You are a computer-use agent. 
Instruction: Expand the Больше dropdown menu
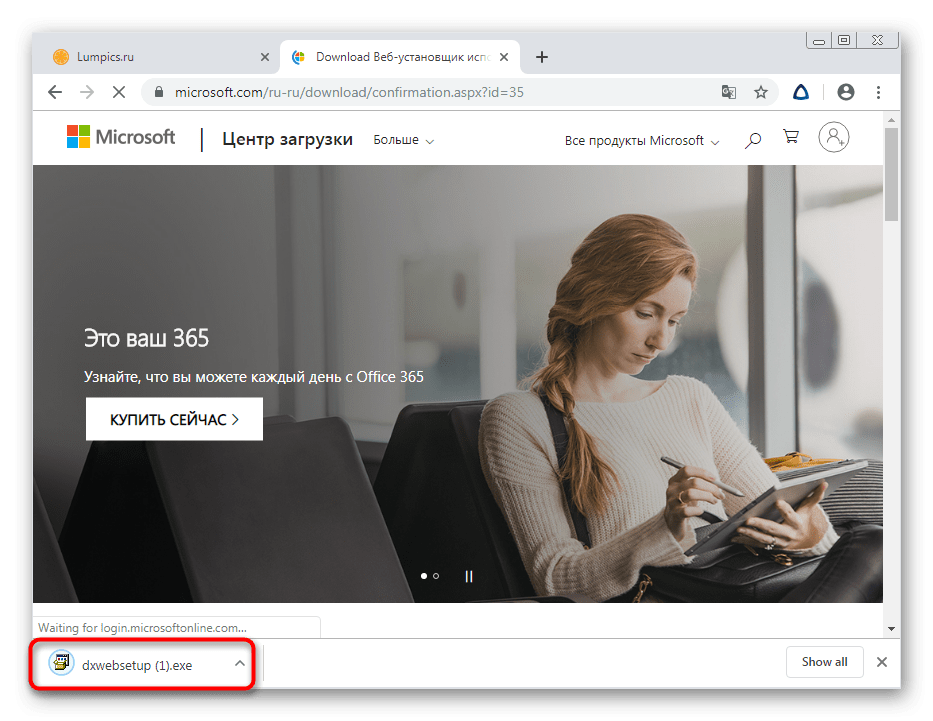403,140
